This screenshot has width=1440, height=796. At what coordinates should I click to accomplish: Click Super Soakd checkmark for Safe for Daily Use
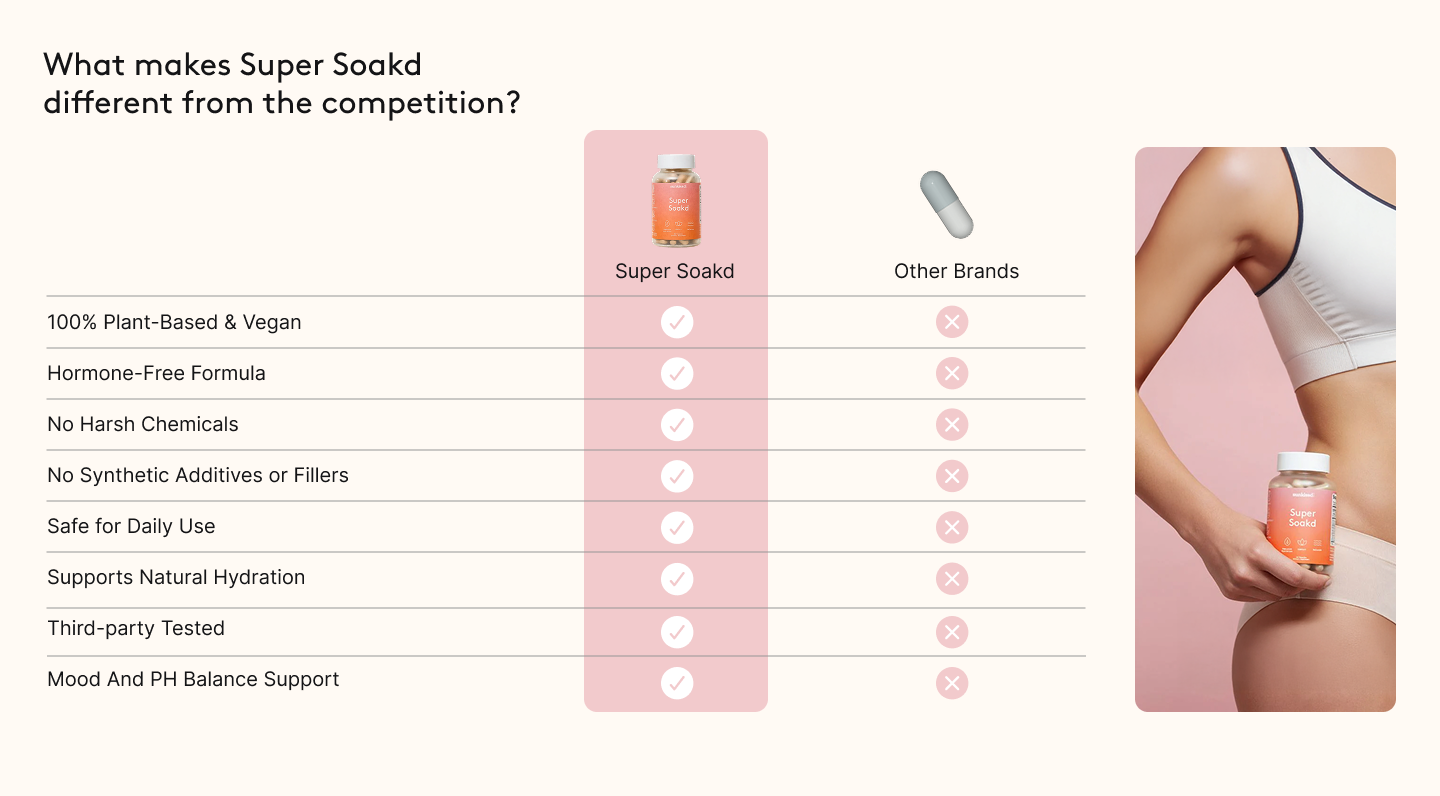(x=677, y=527)
